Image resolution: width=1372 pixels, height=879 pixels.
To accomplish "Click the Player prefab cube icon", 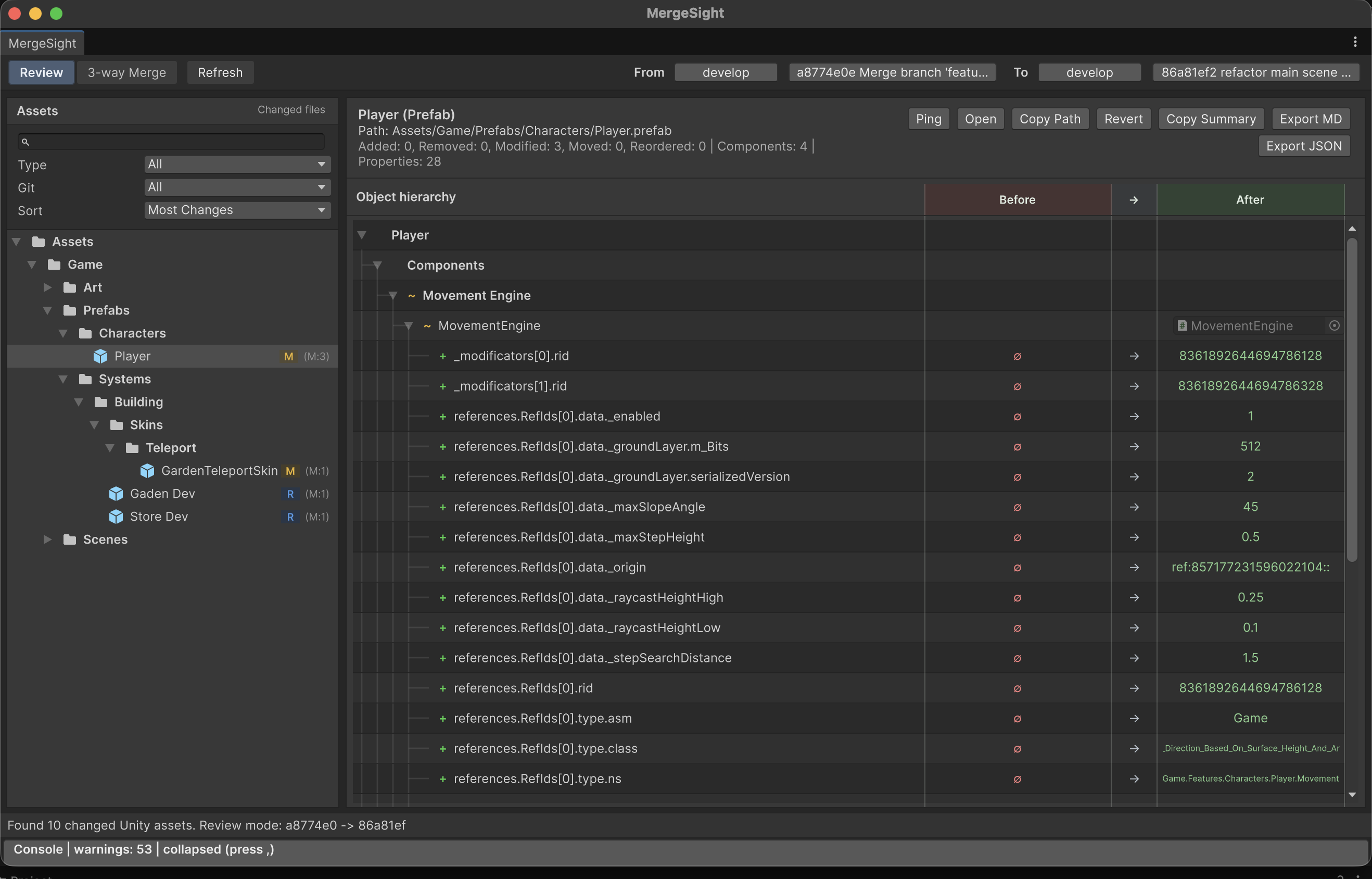I will (x=100, y=356).
